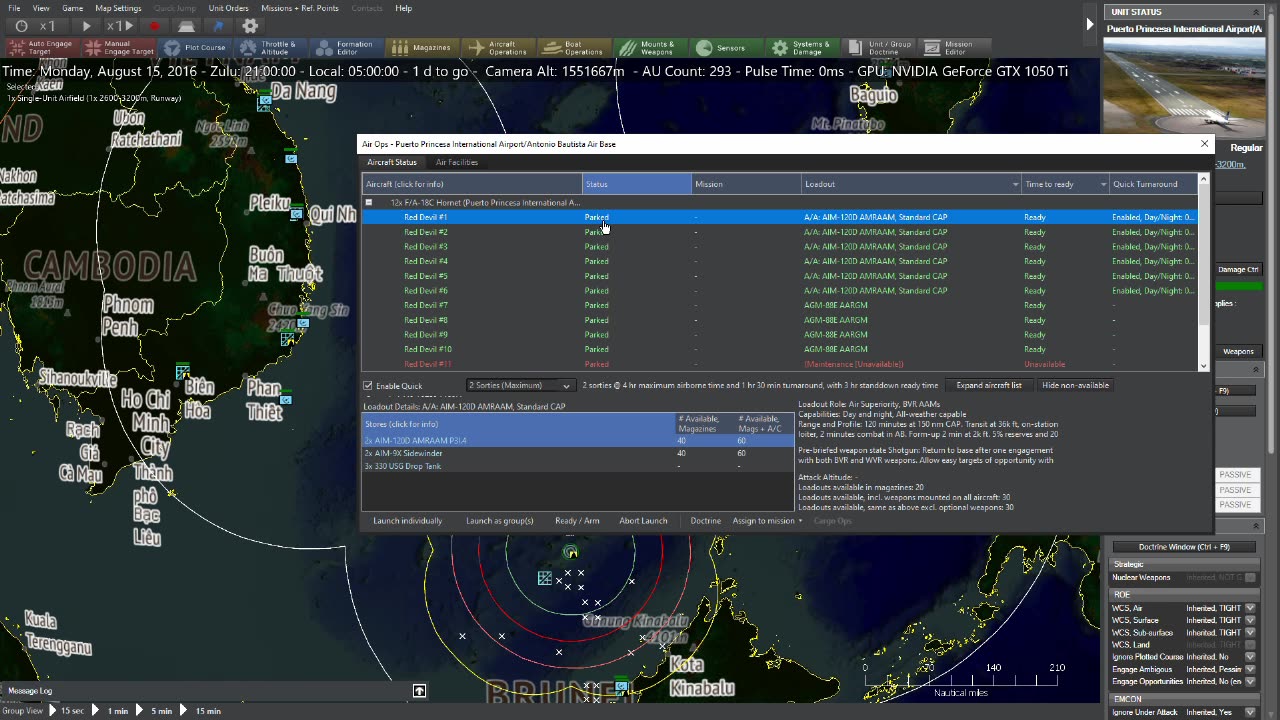Open Loadout column filter dropdown

click(1016, 184)
